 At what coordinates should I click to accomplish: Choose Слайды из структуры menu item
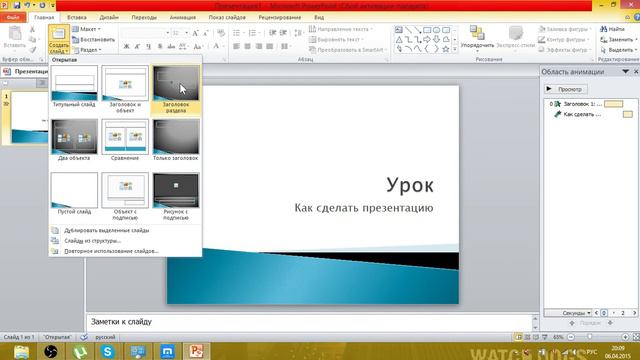(92, 241)
